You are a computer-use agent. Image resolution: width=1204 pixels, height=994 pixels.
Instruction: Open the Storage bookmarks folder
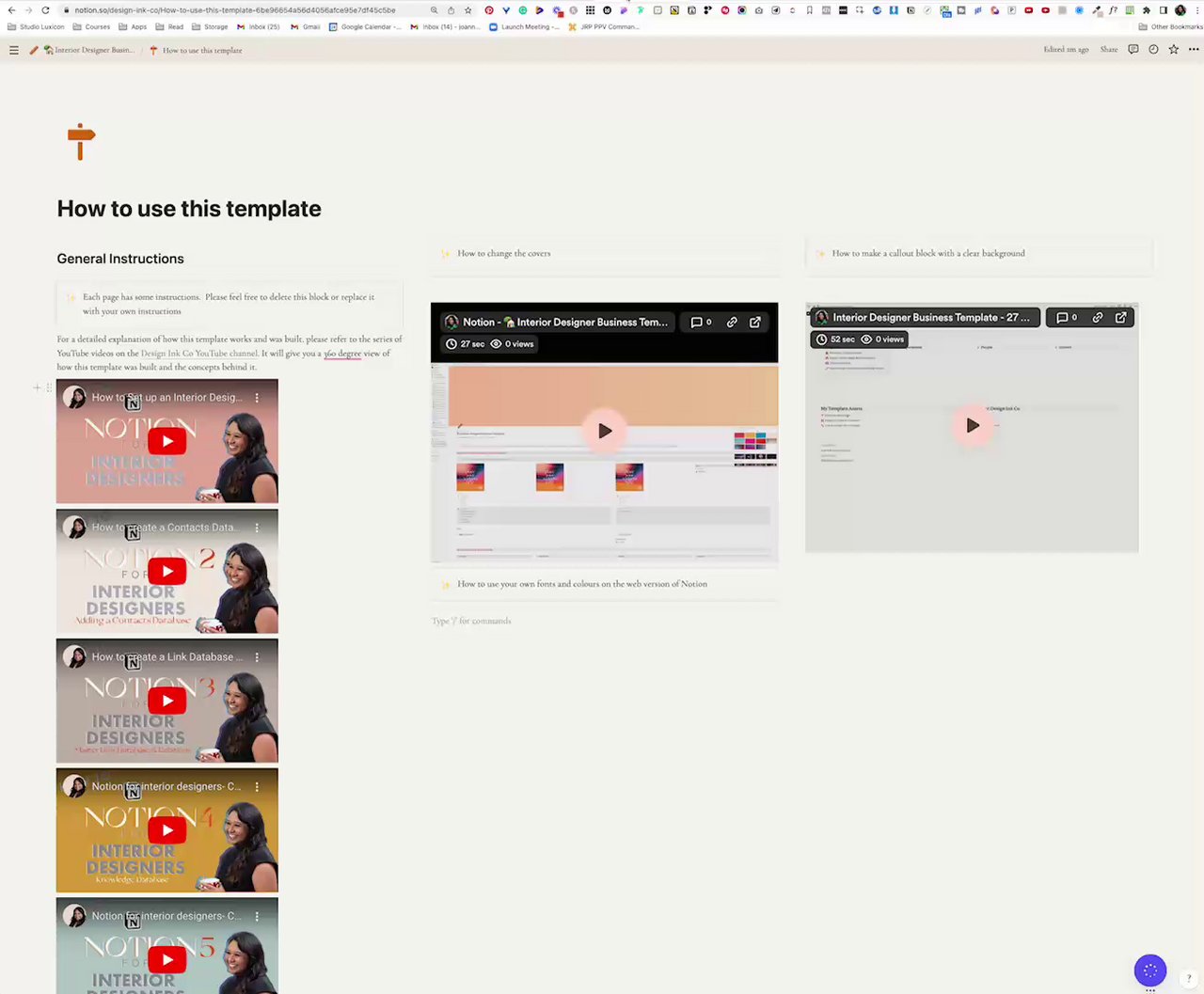[210, 27]
